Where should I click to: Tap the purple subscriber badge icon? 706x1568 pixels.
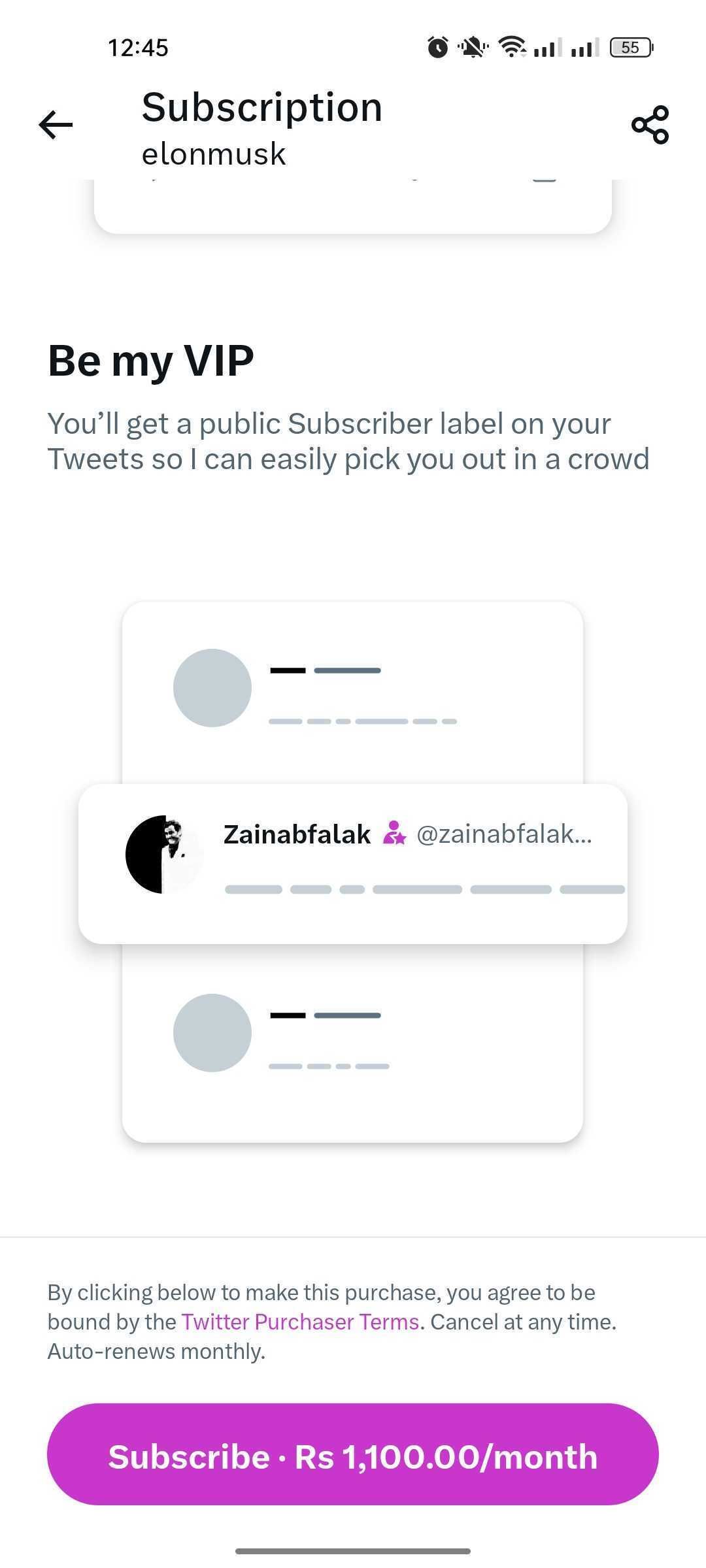(x=394, y=833)
